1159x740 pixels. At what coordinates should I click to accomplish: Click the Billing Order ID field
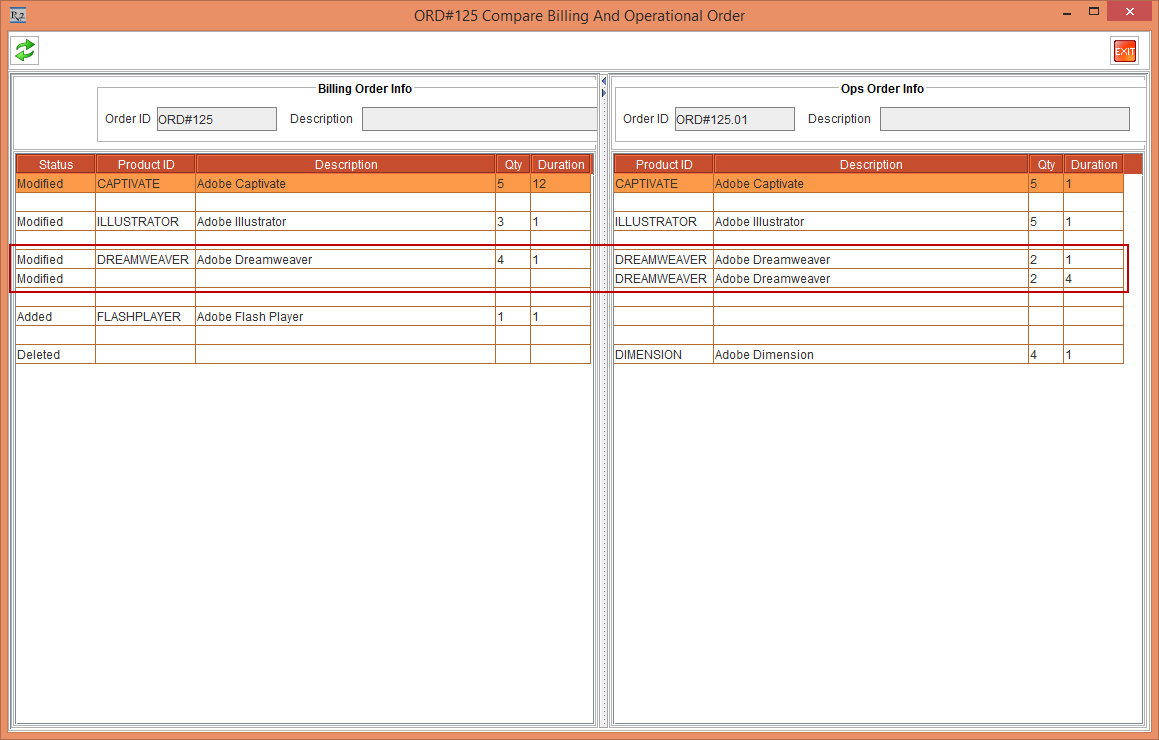(x=216, y=119)
